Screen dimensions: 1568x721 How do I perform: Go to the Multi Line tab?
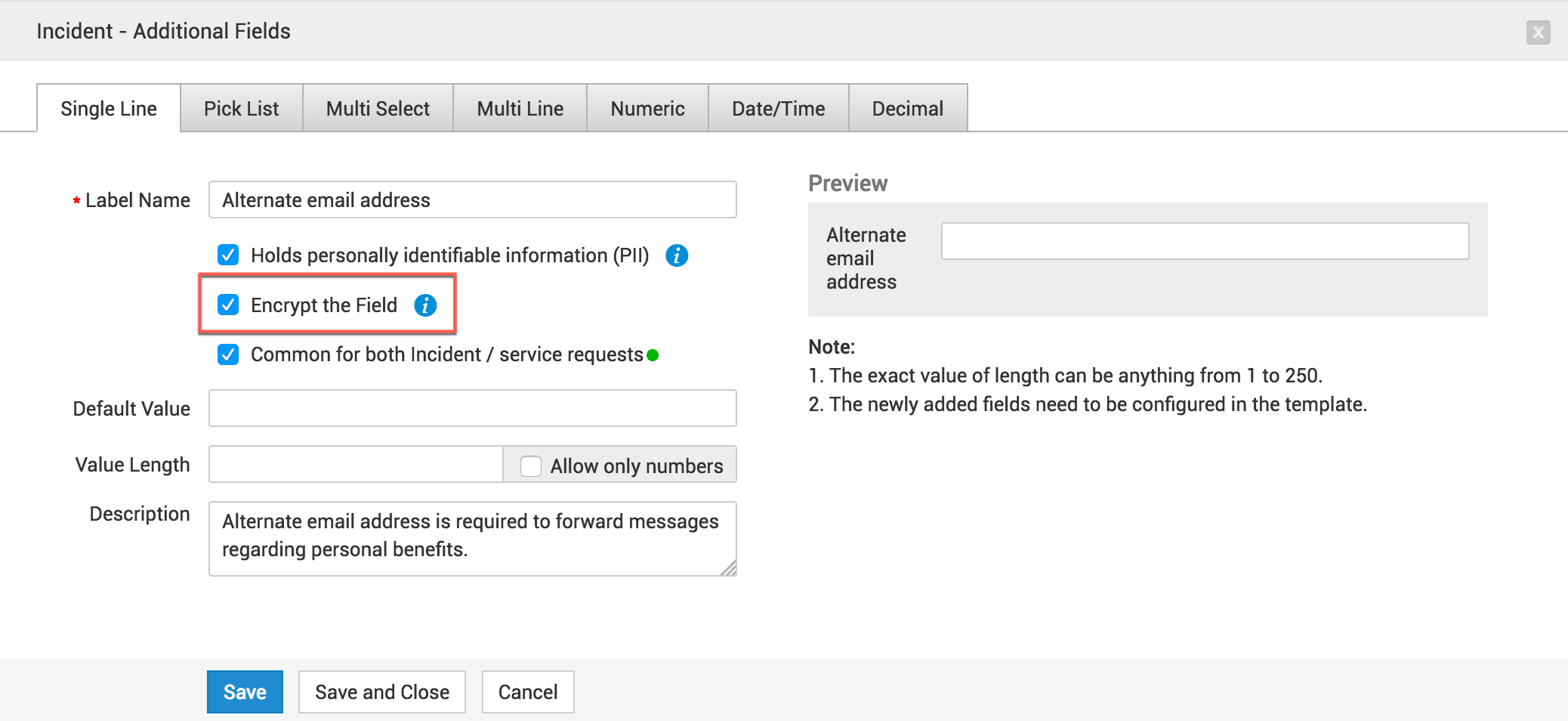point(520,109)
